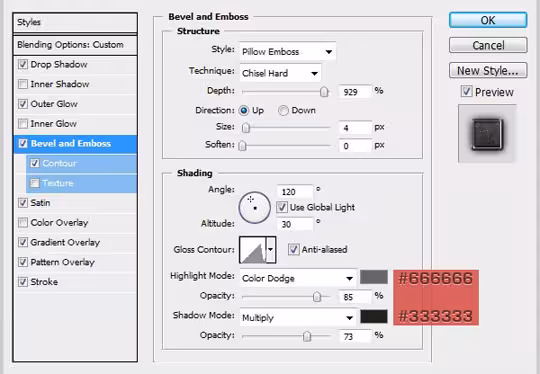540x374 pixels.
Task: Select the Down direction radio button
Action: [x=283, y=111]
